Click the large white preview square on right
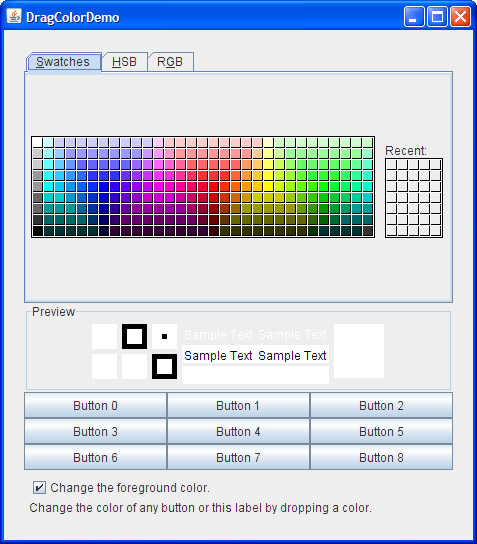The height and width of the screenshot is (544, 477). [359, 351]
